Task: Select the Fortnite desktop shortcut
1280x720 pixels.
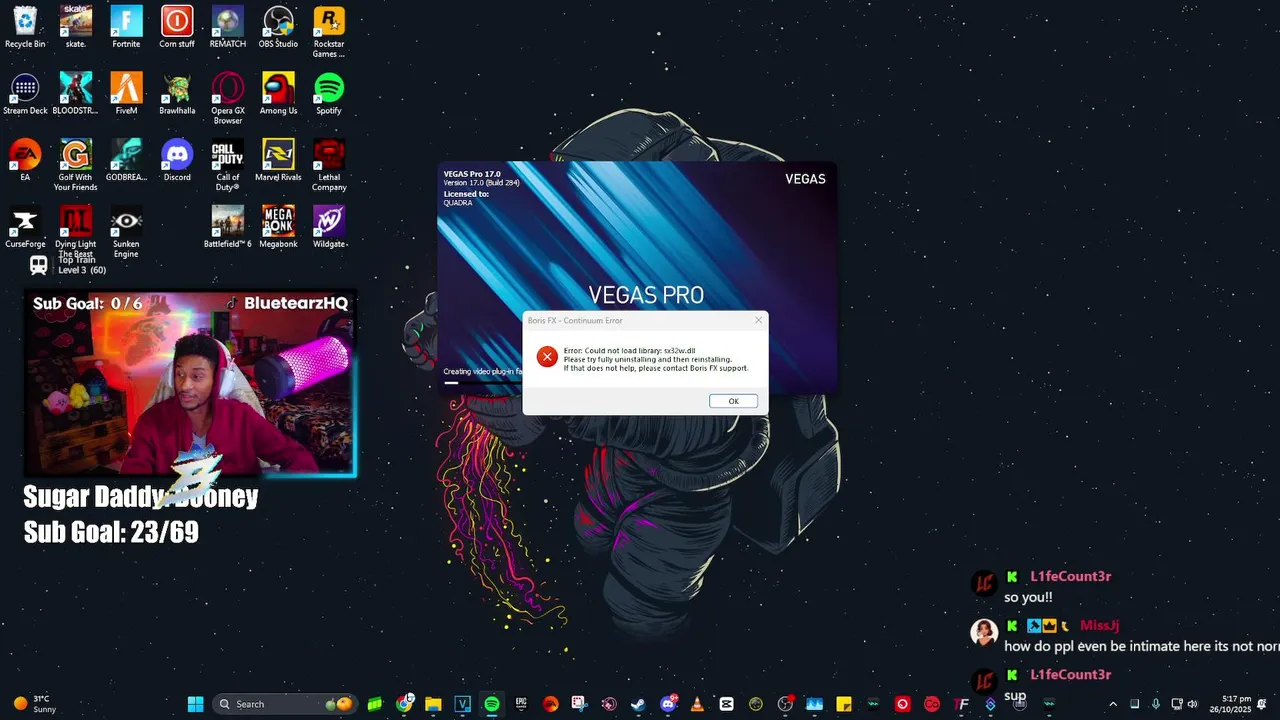Action: point(126,27)
